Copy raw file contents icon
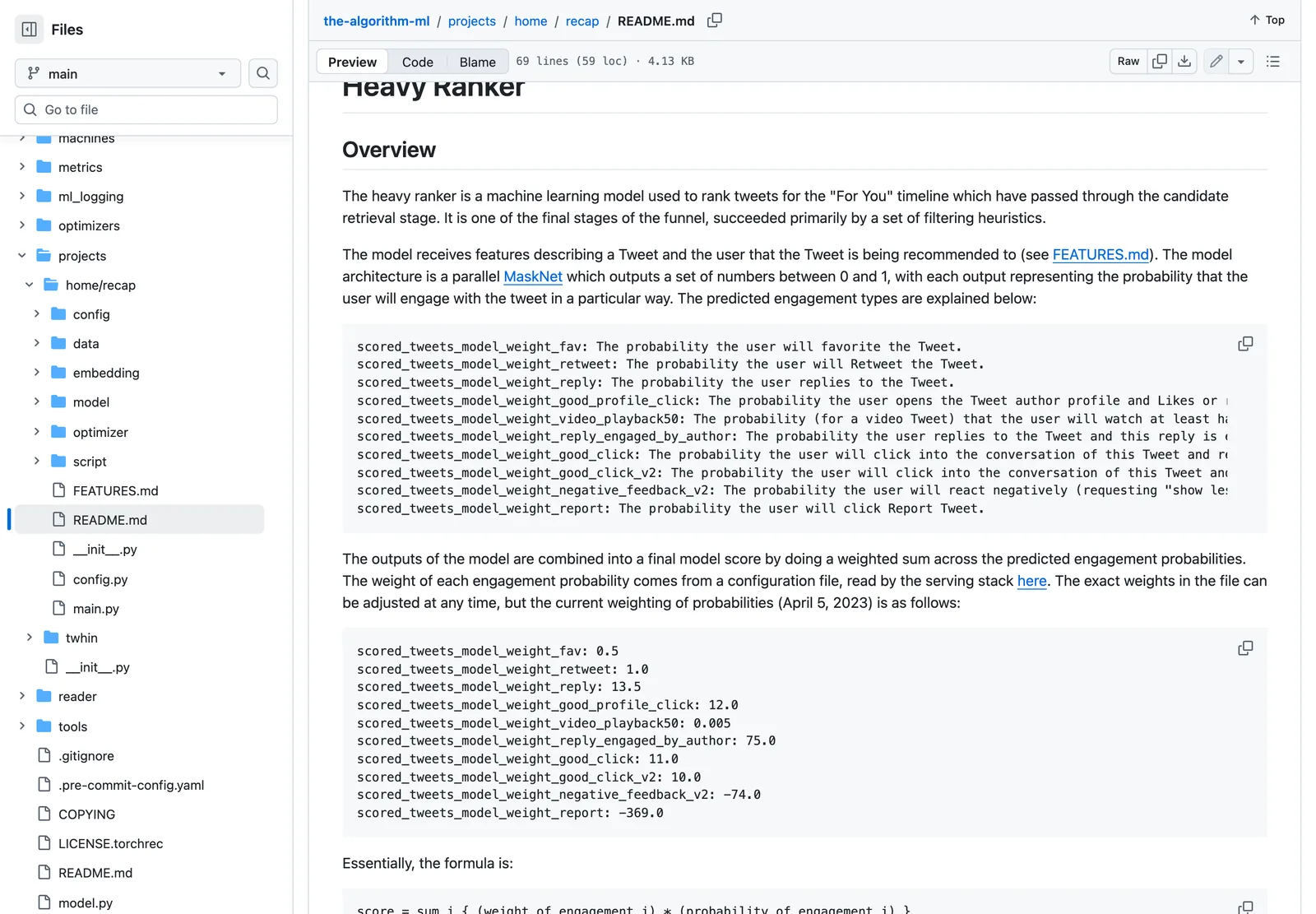Image resolution: width=1316 pixels, height=914 pixels. click(1160, 61)
